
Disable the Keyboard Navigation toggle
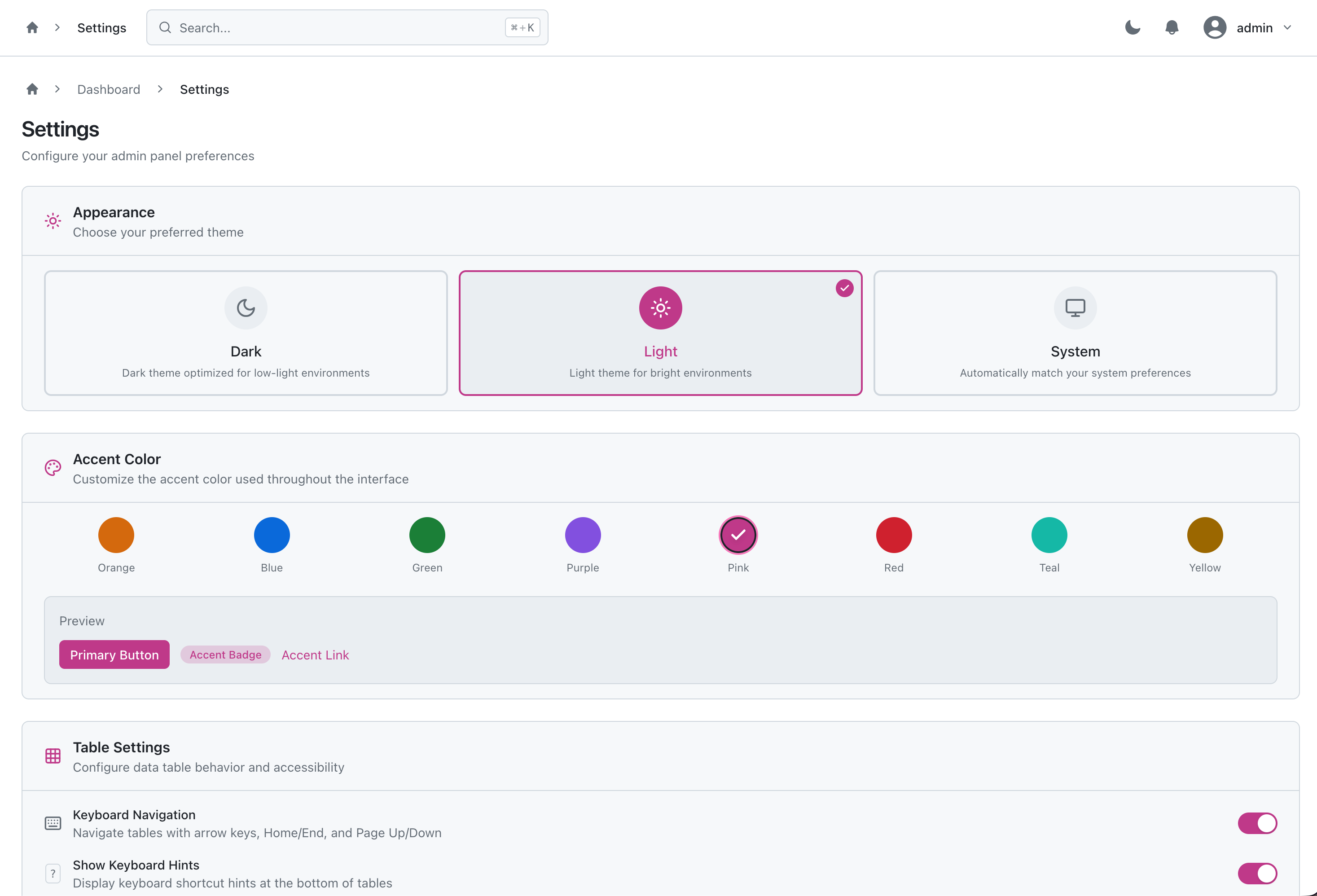pos(1257,823)
